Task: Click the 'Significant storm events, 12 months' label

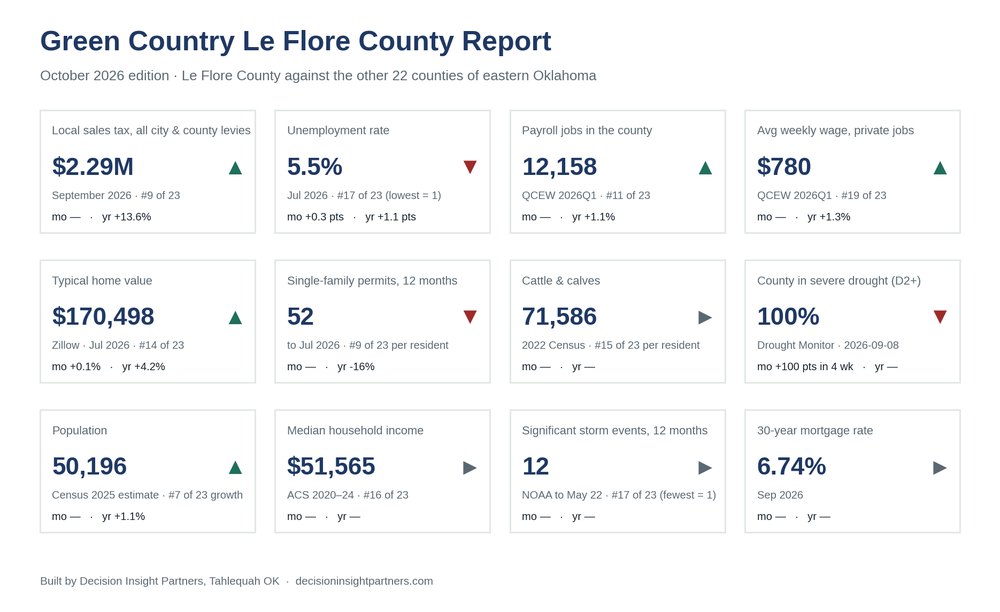Action: [615, 431]
